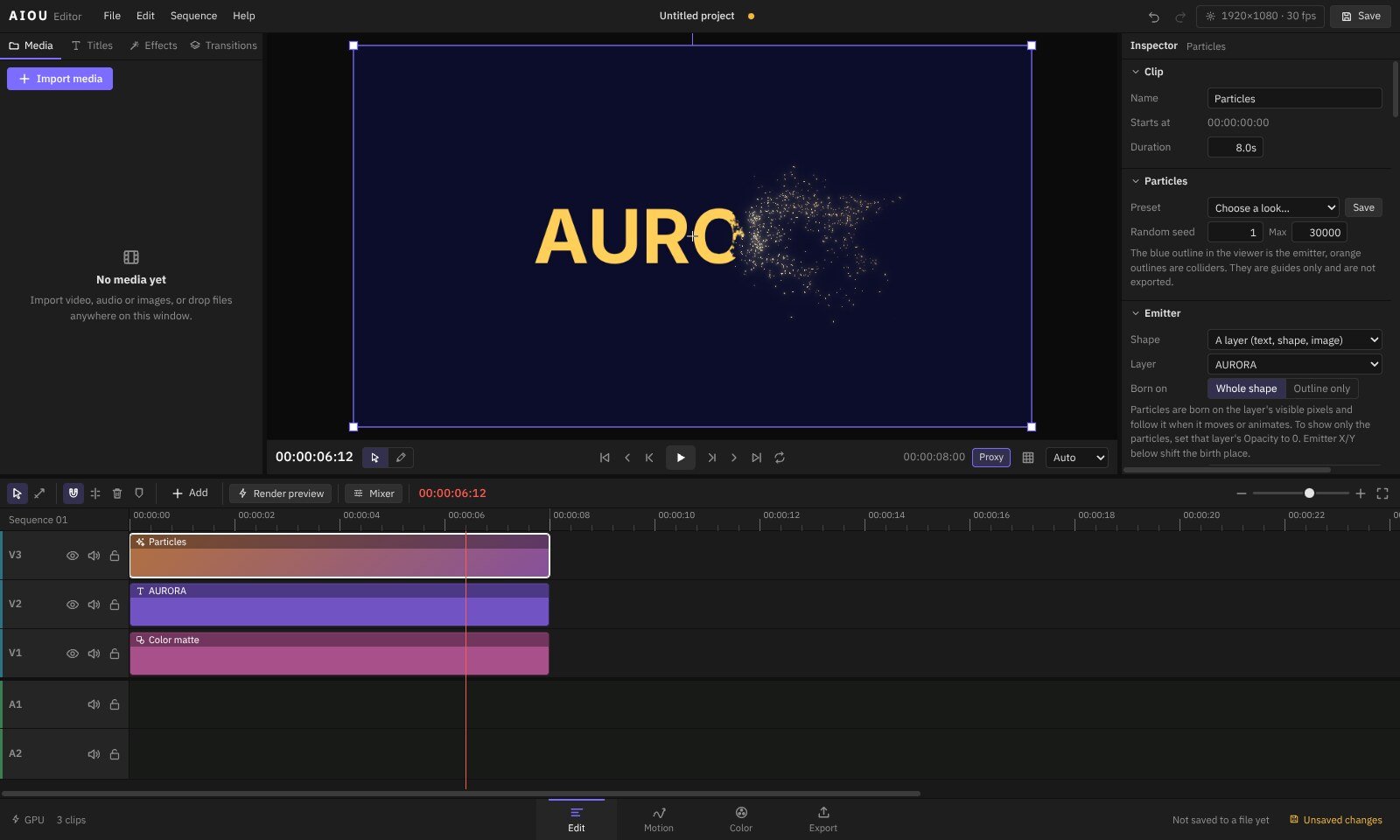Hide track V3 with eye icon
The image size is (1400, 840).
tap(73, 556)
